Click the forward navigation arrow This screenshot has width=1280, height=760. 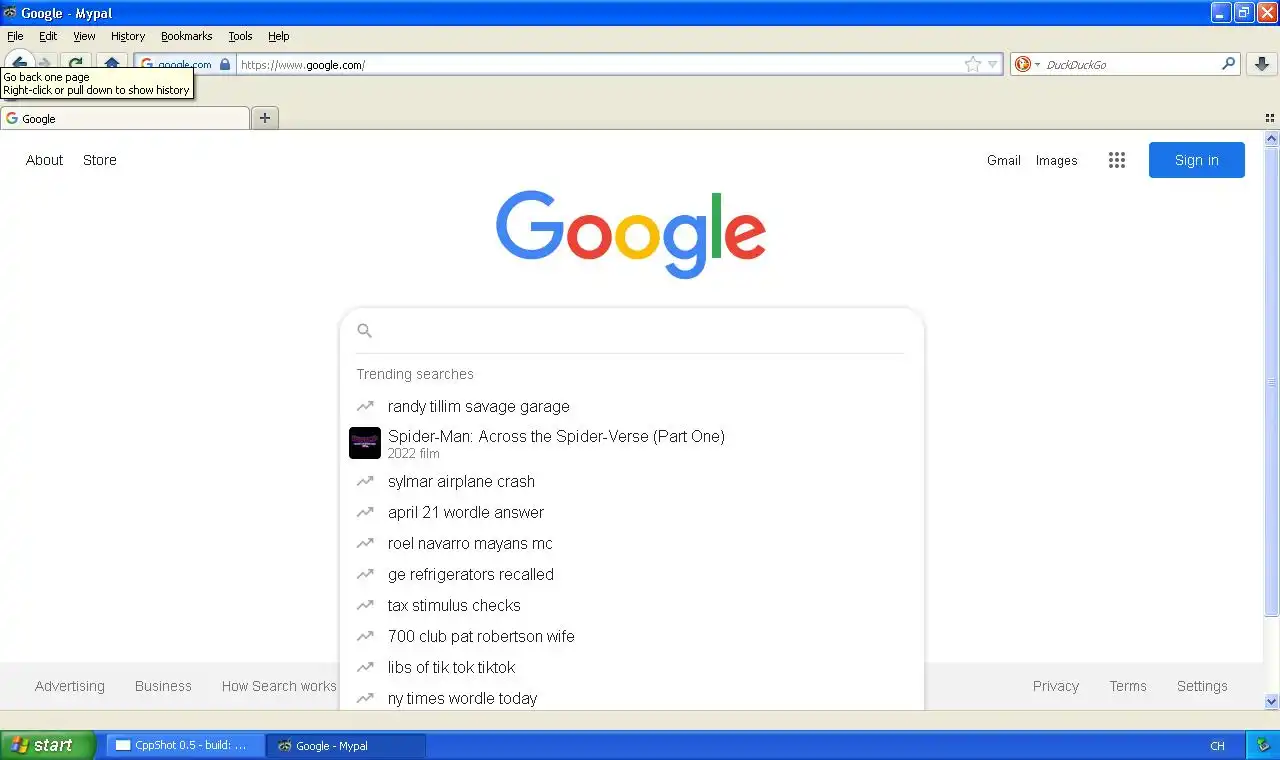[x=46, y=63]
